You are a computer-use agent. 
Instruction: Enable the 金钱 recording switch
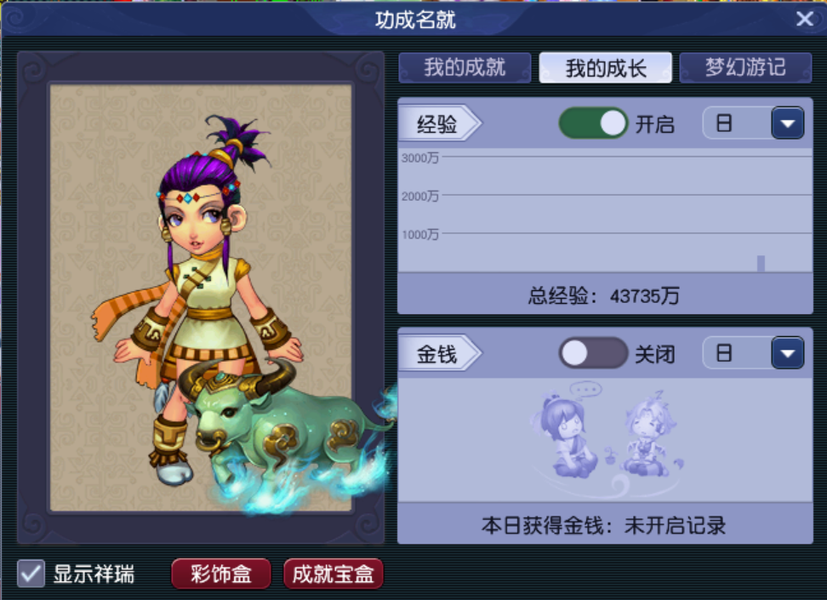(x=593, y=353)
